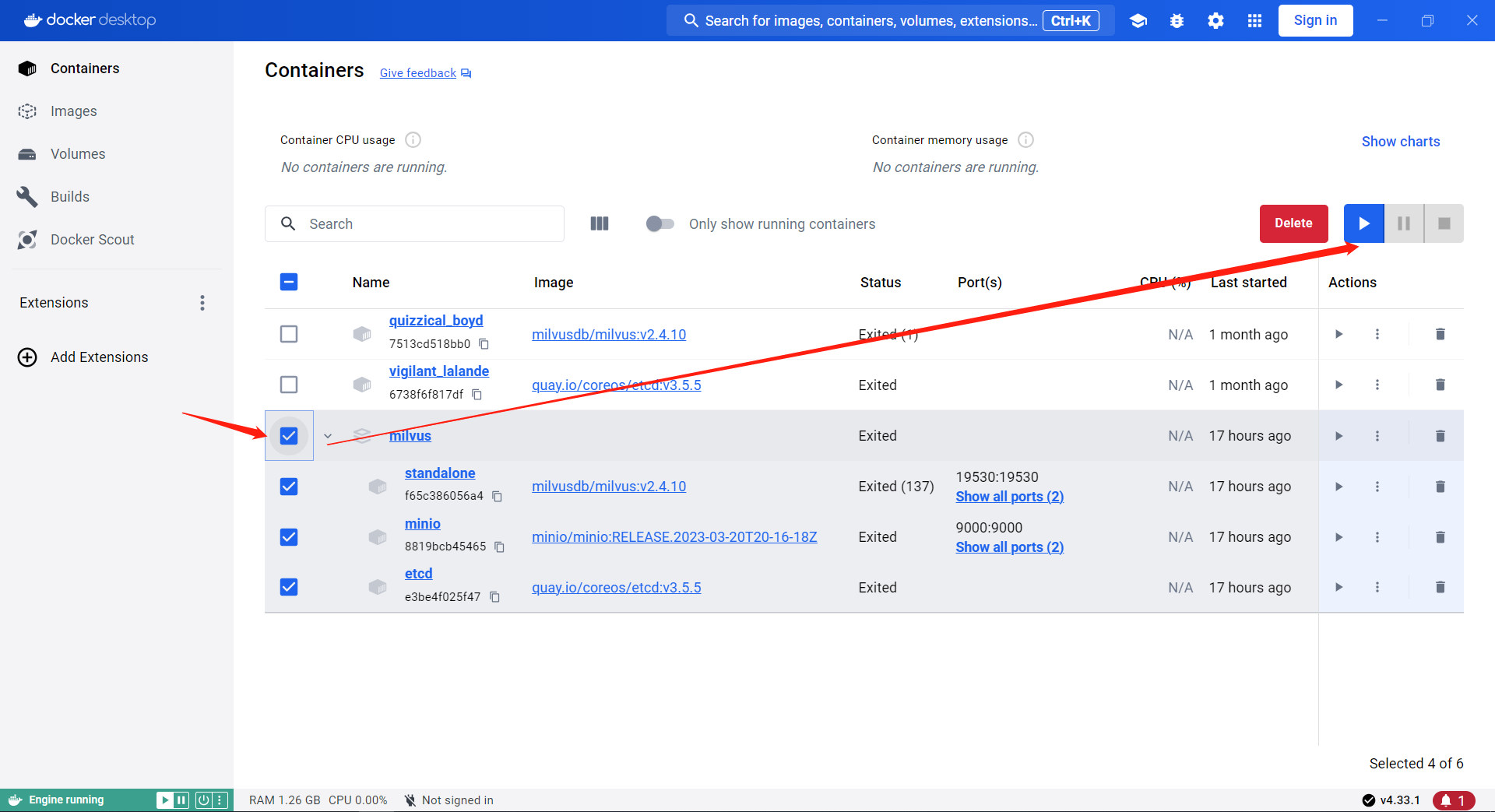Copy the standalone container ID f65c386056a4

(497, 496)
